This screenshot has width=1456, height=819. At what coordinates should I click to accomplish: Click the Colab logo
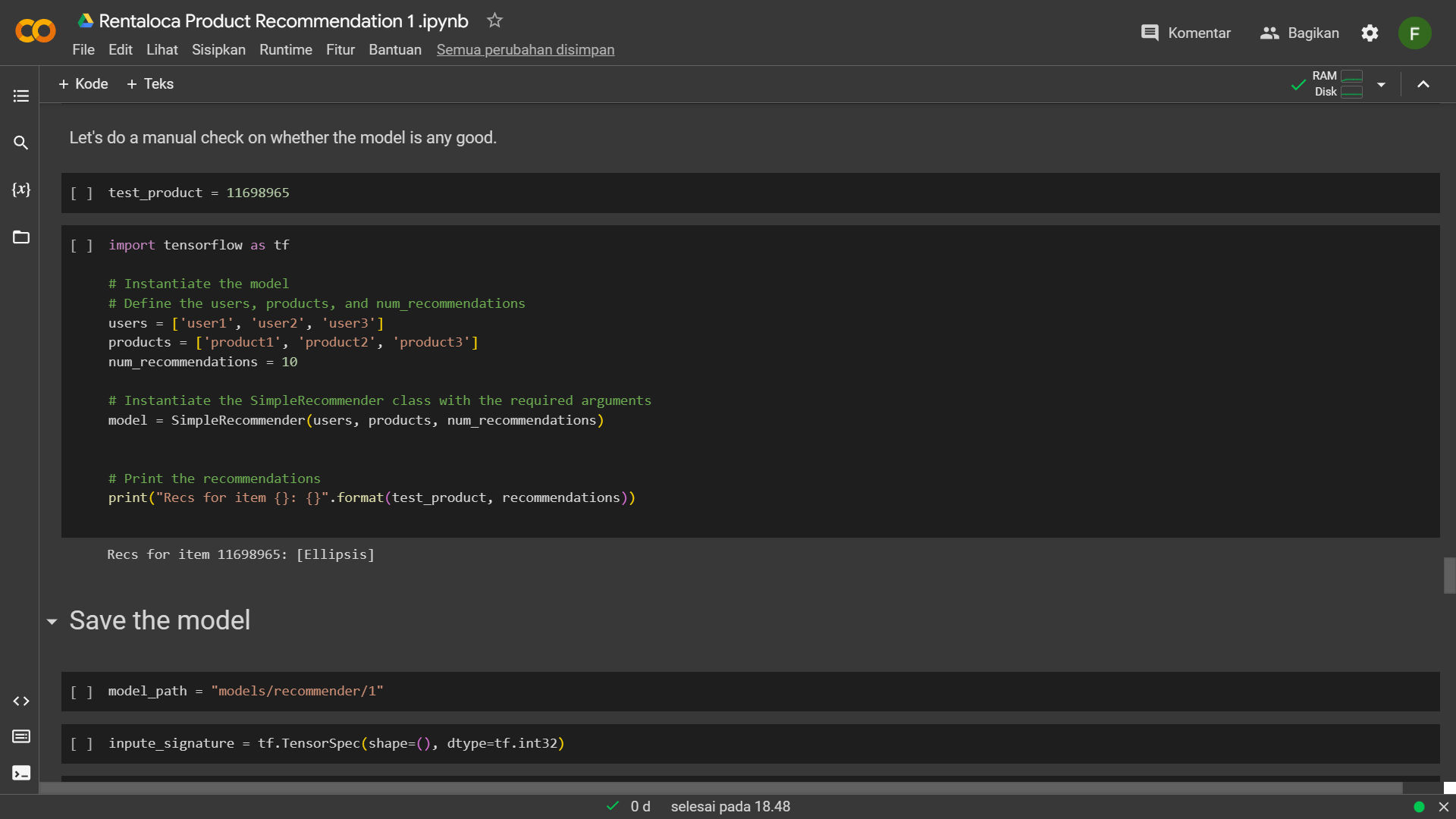point(34,31)
